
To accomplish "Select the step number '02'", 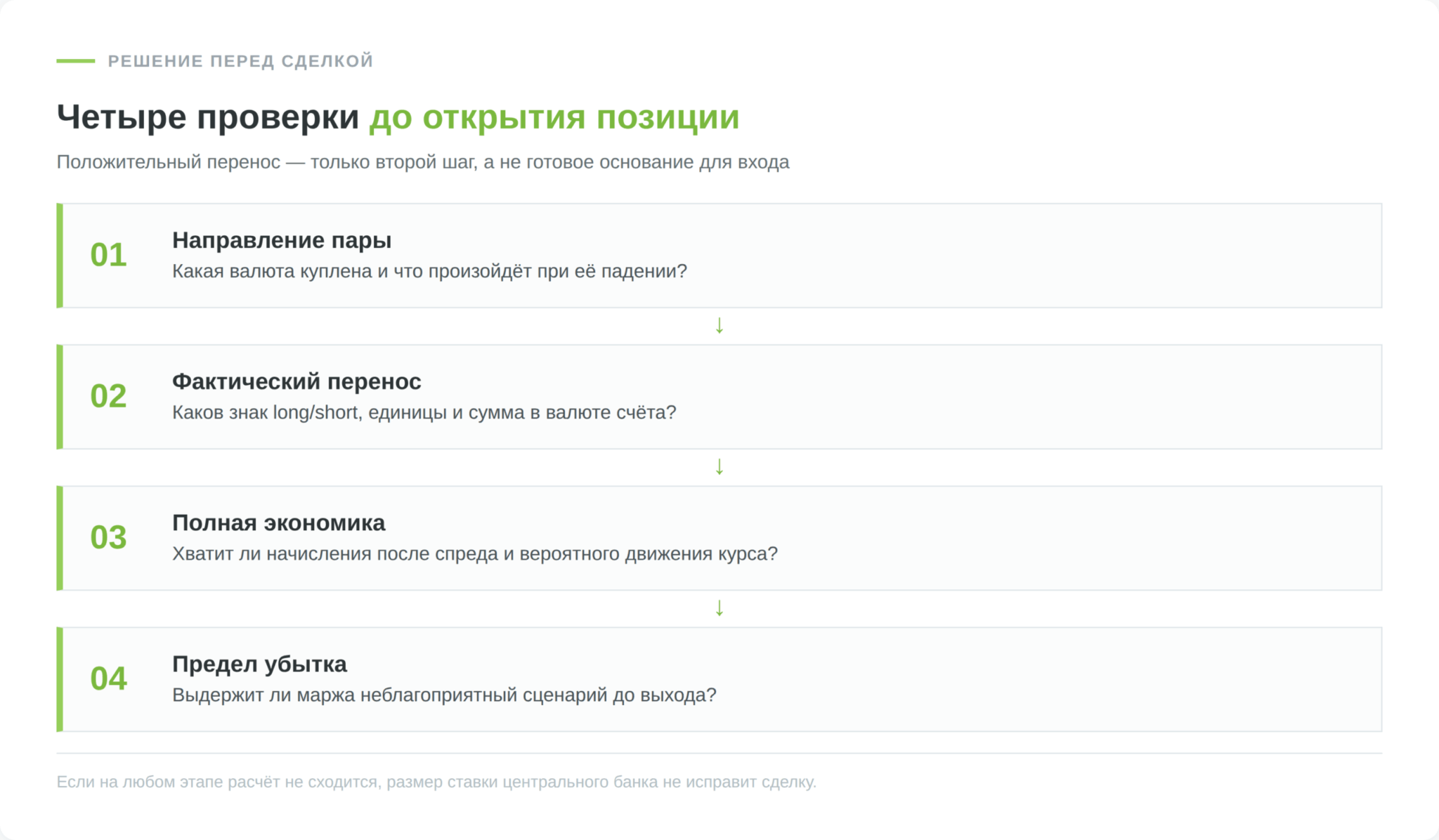I will point(108,396).
